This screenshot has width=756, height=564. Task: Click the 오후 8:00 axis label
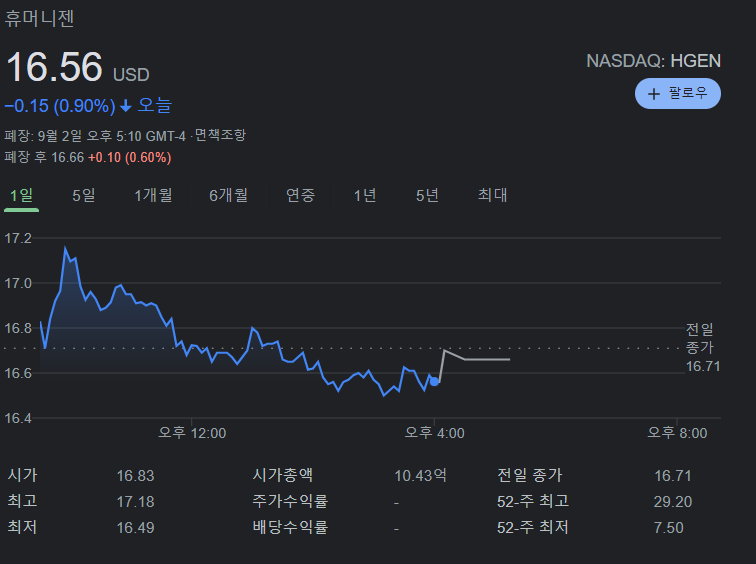[x=677, y=433]
